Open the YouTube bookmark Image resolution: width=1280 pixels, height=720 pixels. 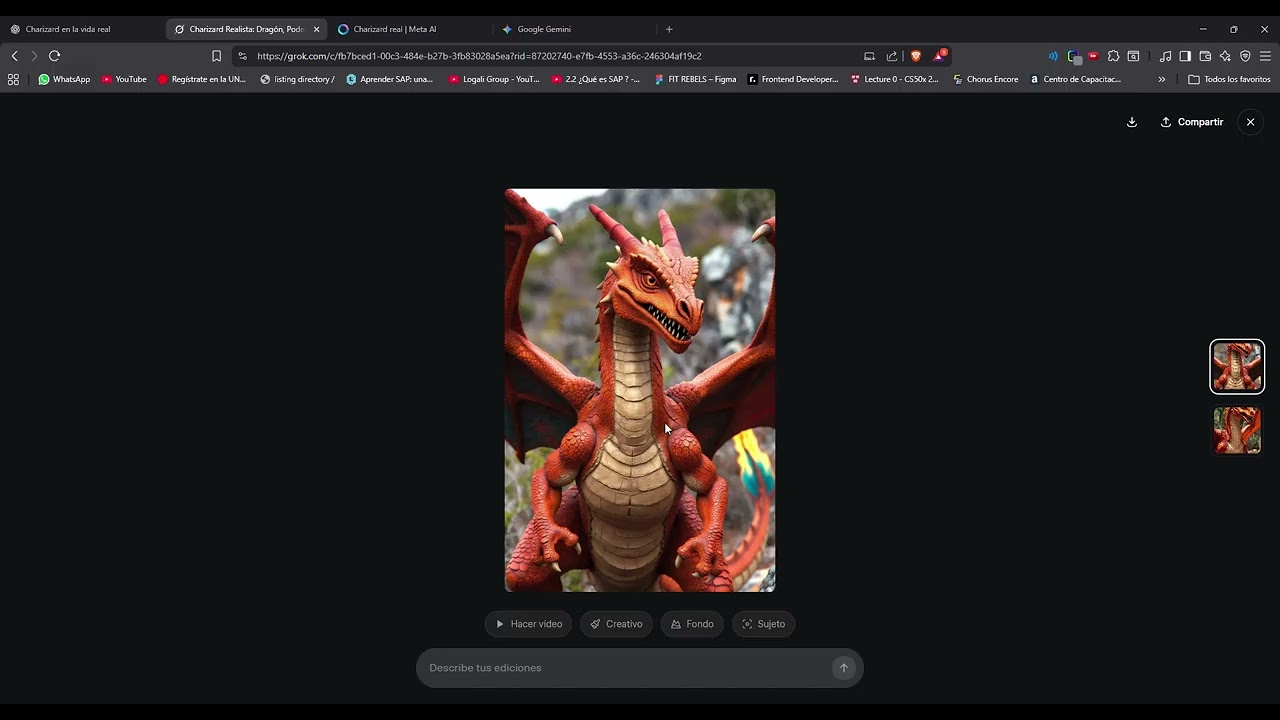(124, 79)
